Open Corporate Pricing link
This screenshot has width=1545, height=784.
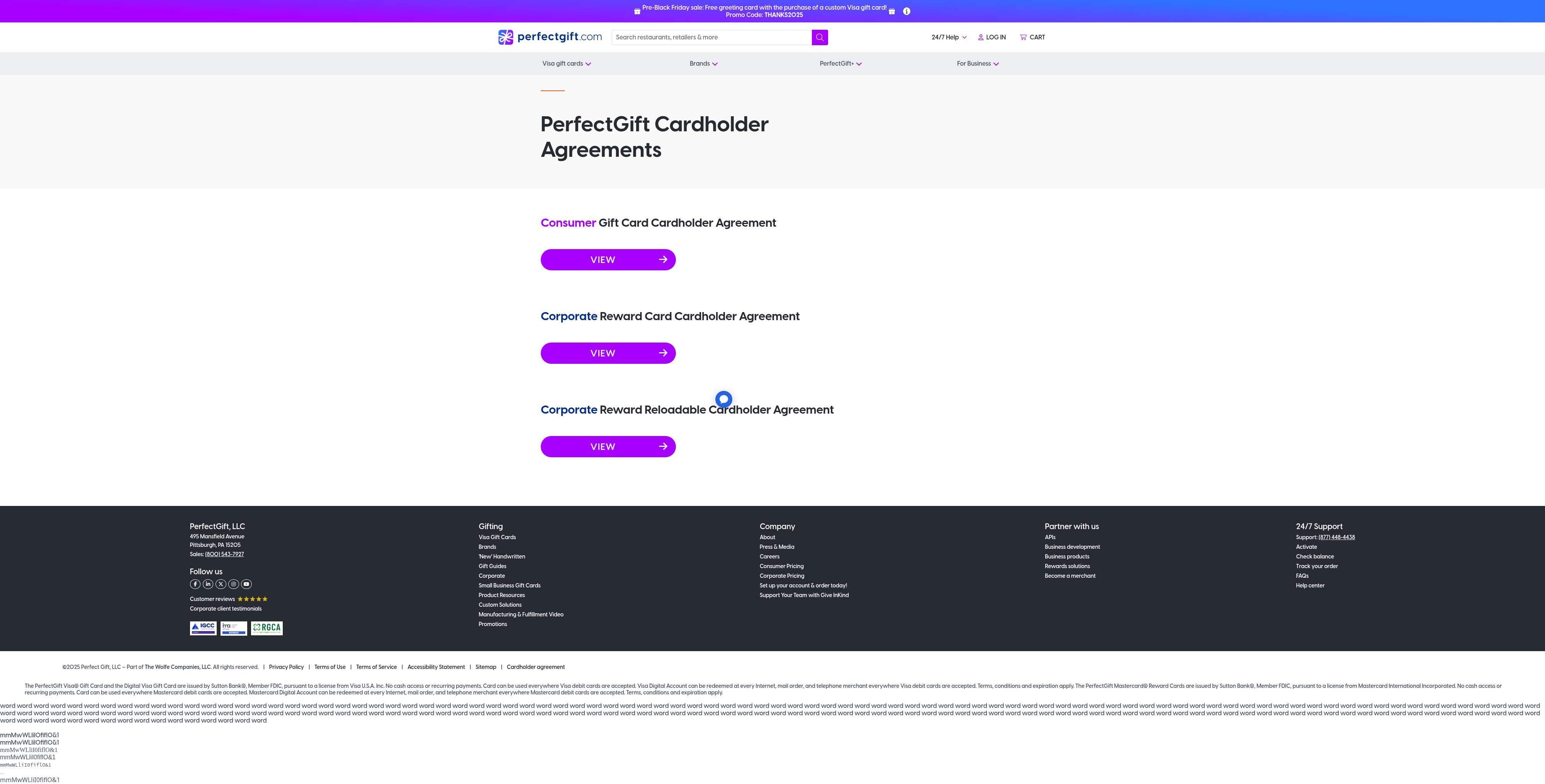click(781, 576)
